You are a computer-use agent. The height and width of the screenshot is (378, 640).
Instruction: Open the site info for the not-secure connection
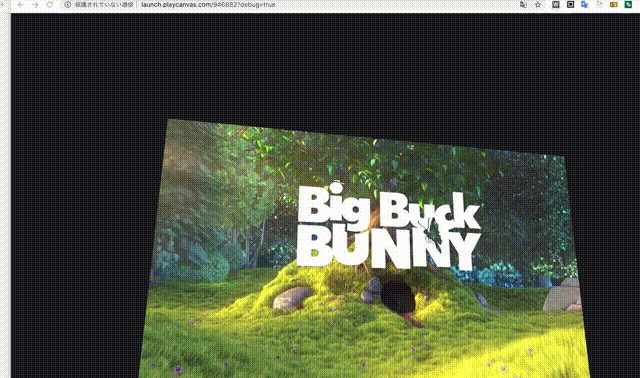pos(99,5)
